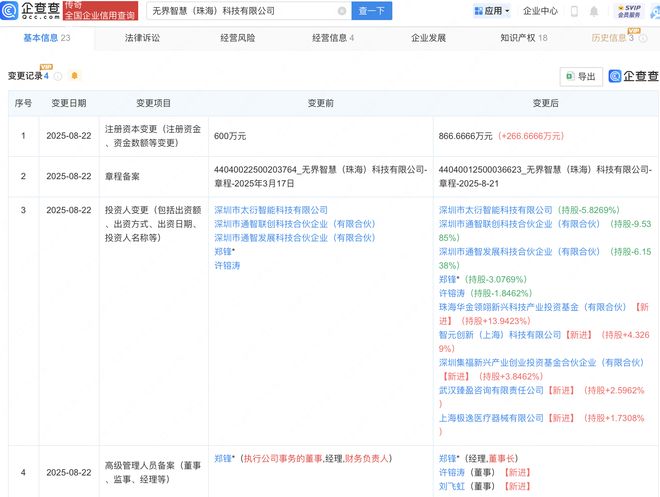Screen dimensions: 660x497
Task: Click the mobile phone icon in header
Action: [574, 11]
